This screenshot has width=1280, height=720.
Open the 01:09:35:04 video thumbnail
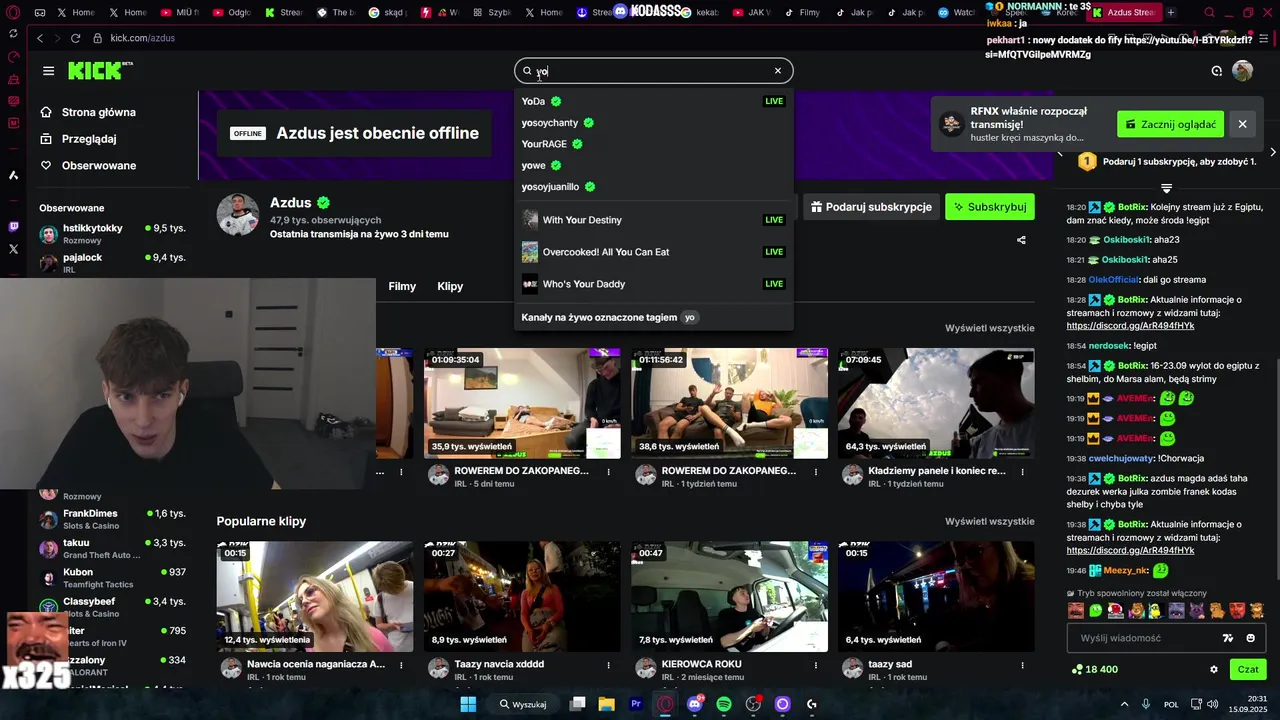pos(522,403)
